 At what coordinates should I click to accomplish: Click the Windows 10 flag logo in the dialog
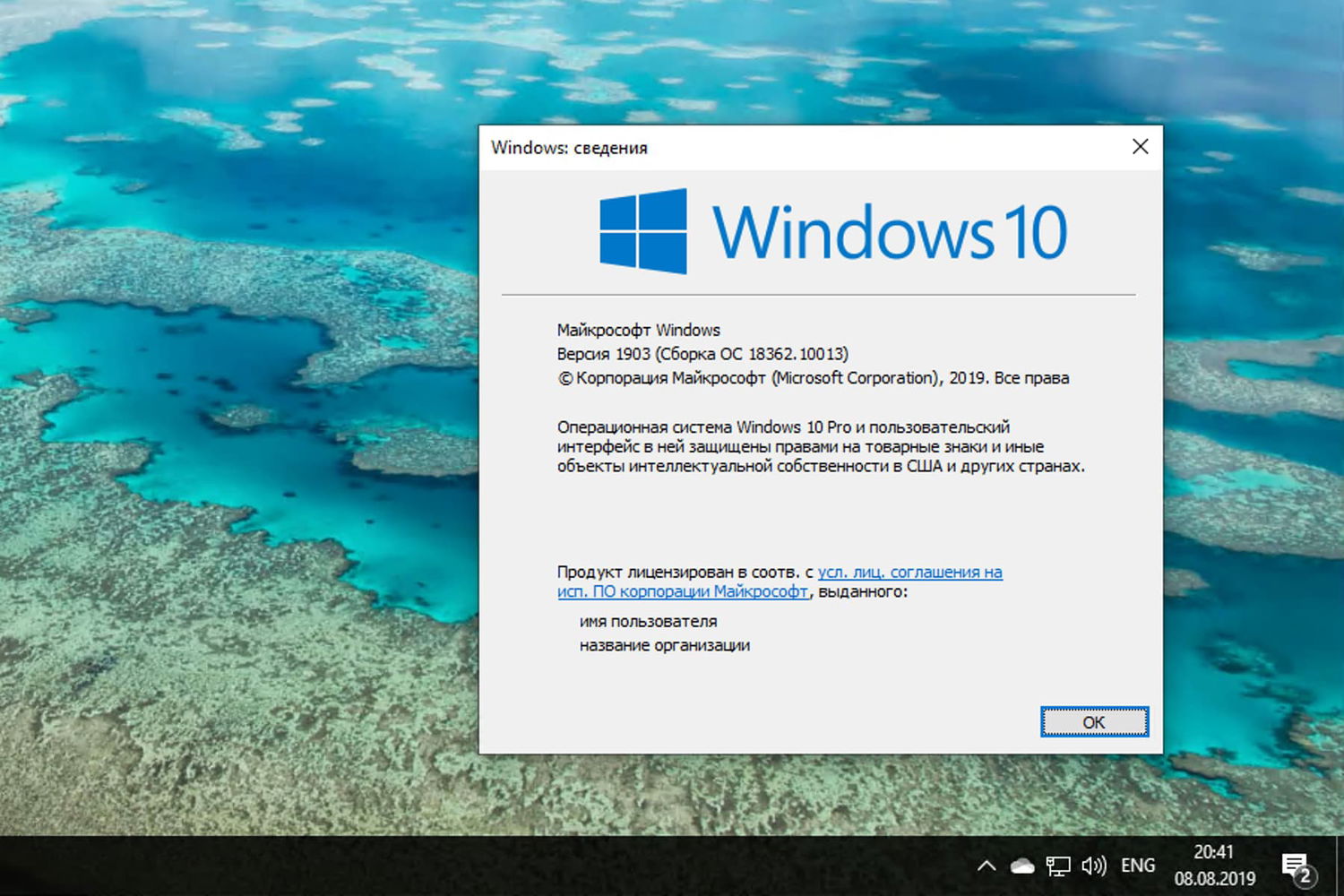click(x=642, y=230)
